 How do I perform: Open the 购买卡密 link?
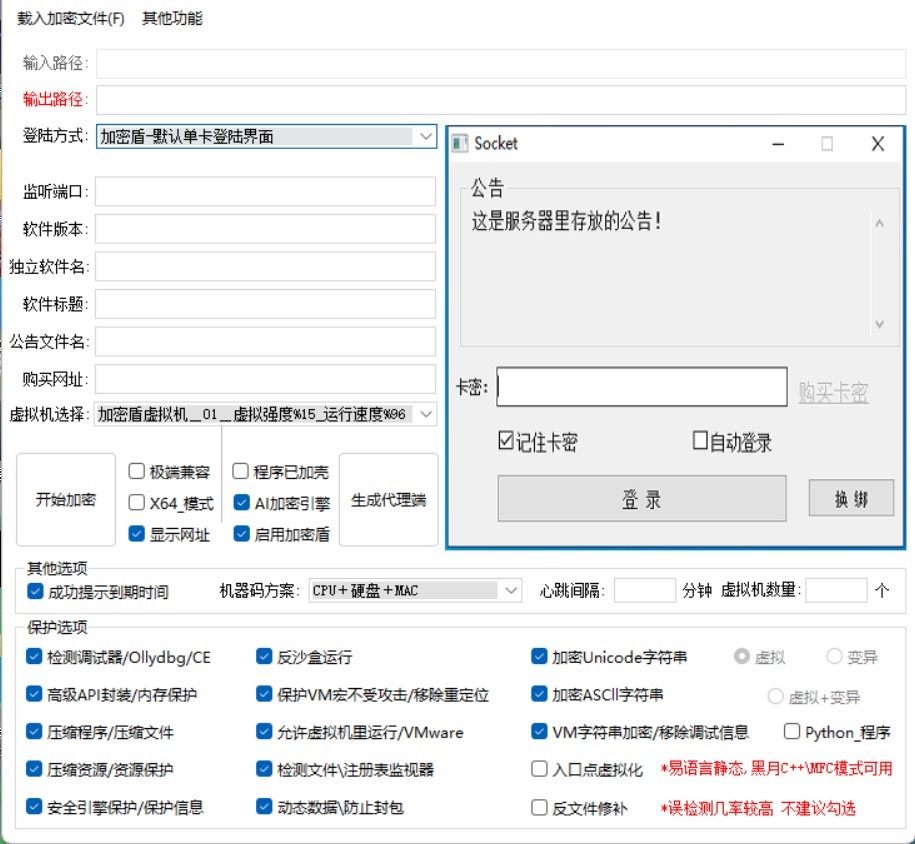[x=833, y=393]
